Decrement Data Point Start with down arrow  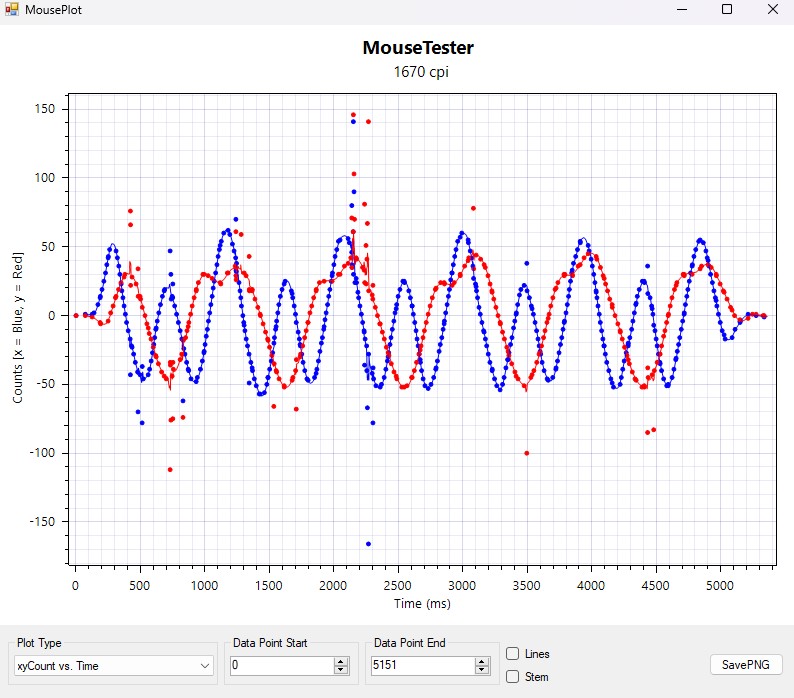[341, 670]
